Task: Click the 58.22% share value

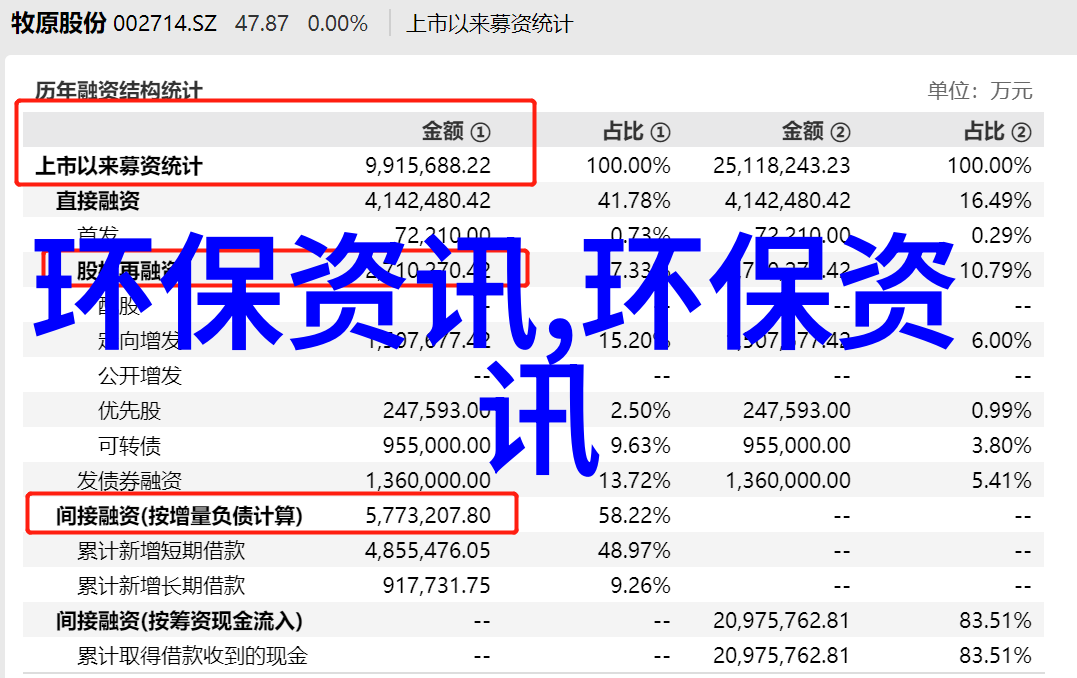Action: (634, 516)
